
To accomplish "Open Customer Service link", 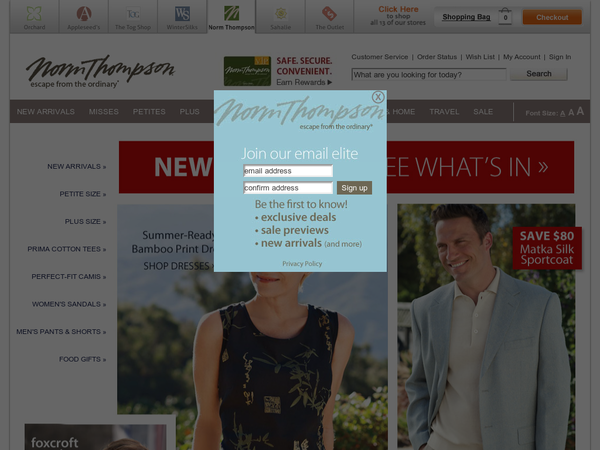I will tap(380, 57).
